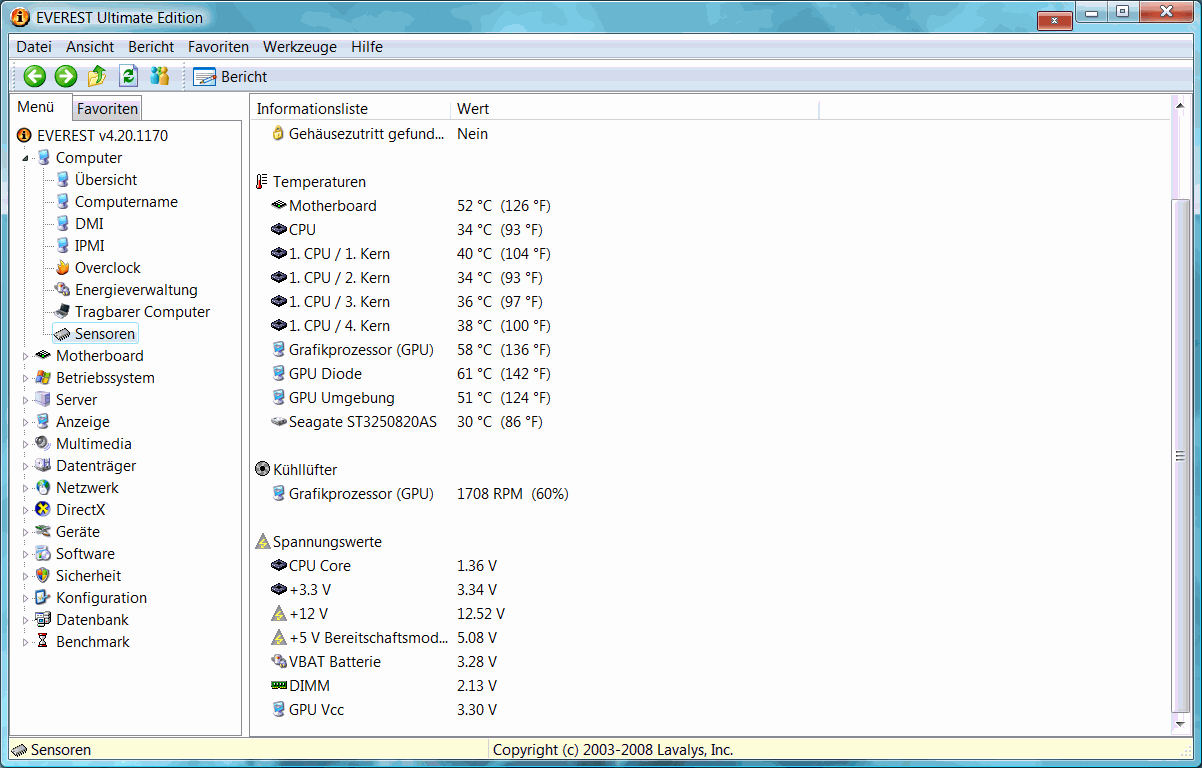Click the scrollbar up arrow in the list
The height and width of the screenshot is (768, 1202).
click(1181, 104)
